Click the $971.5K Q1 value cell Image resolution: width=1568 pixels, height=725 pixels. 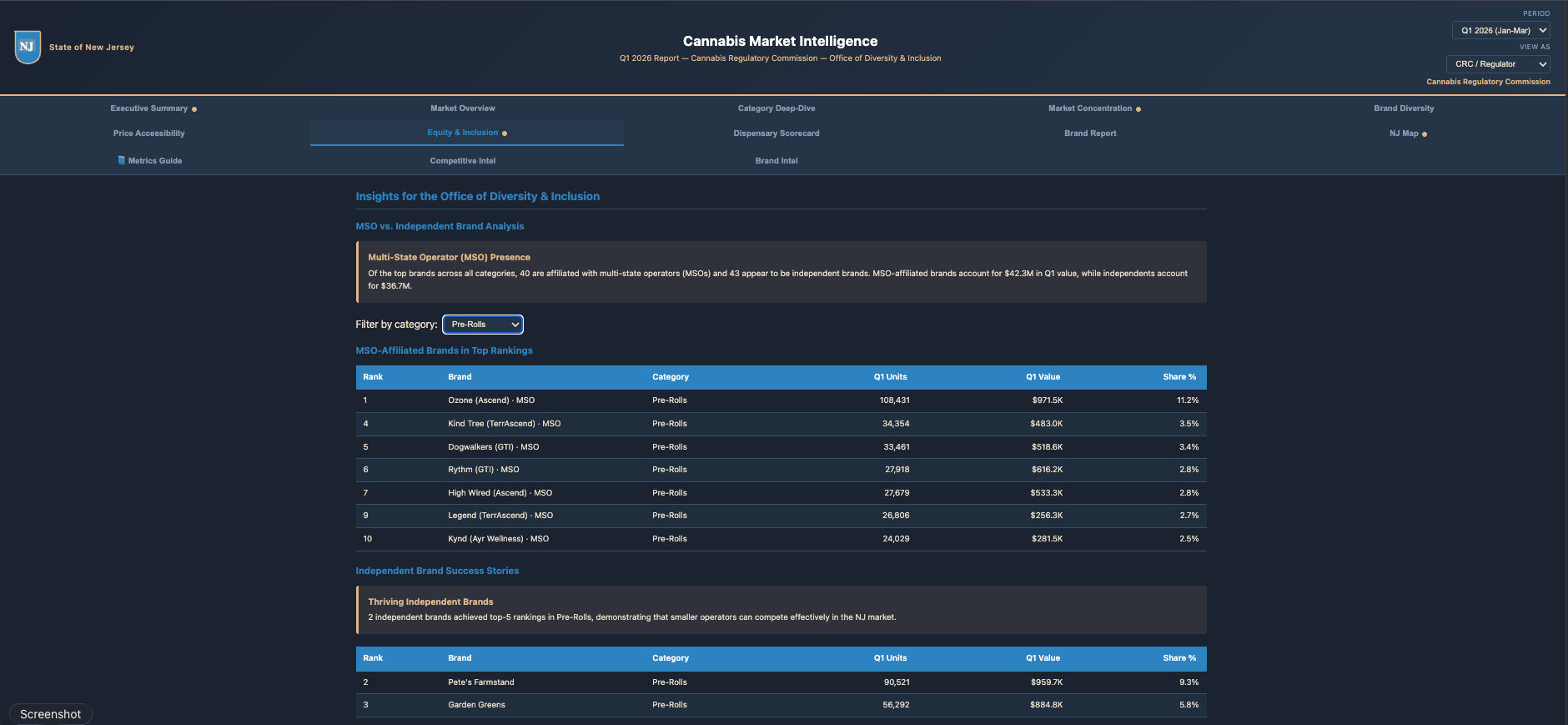[x=1047, y=400]
